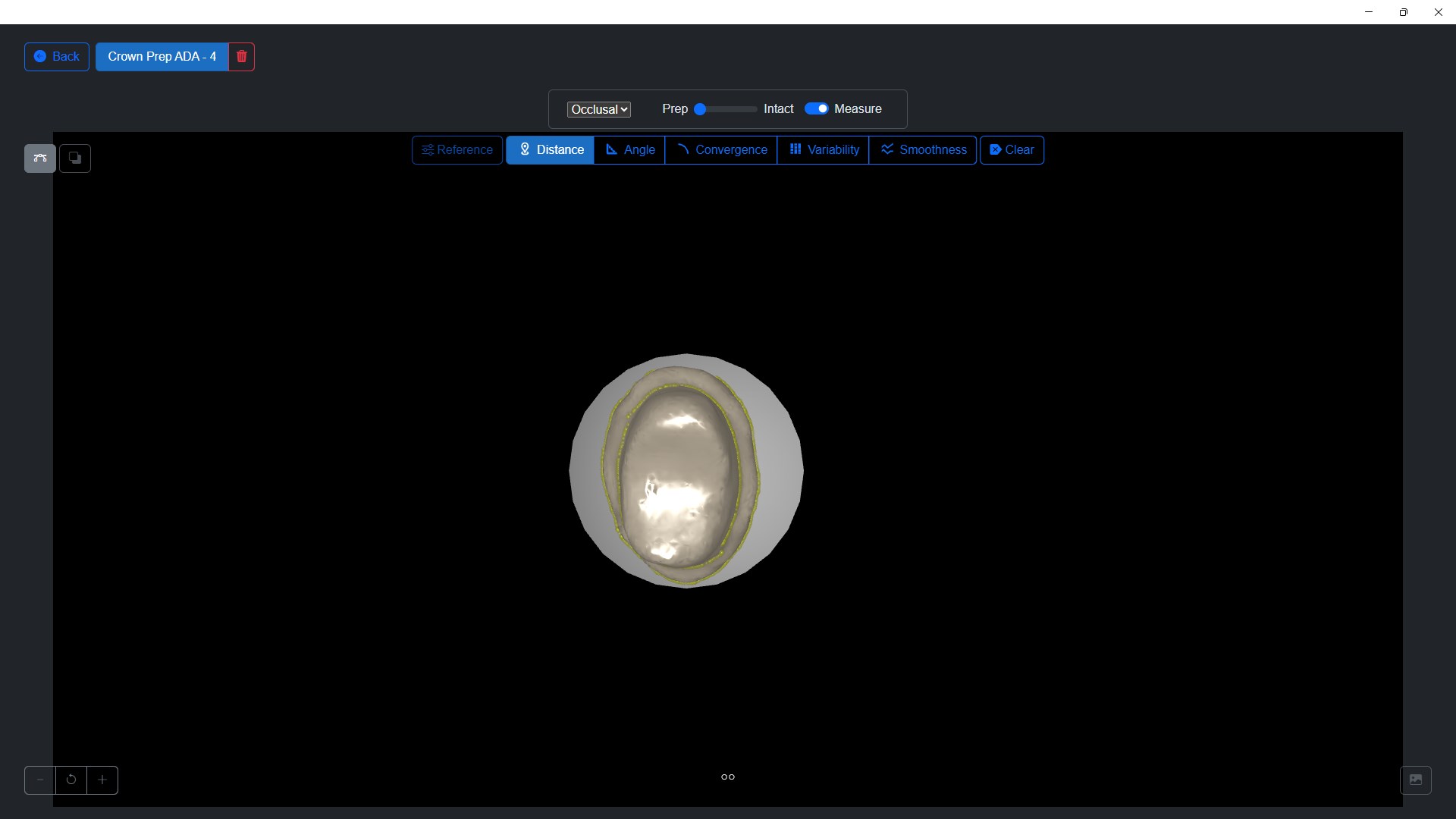
Task: Click the glasses icon below the model
Action: click(x=728, y=777)
